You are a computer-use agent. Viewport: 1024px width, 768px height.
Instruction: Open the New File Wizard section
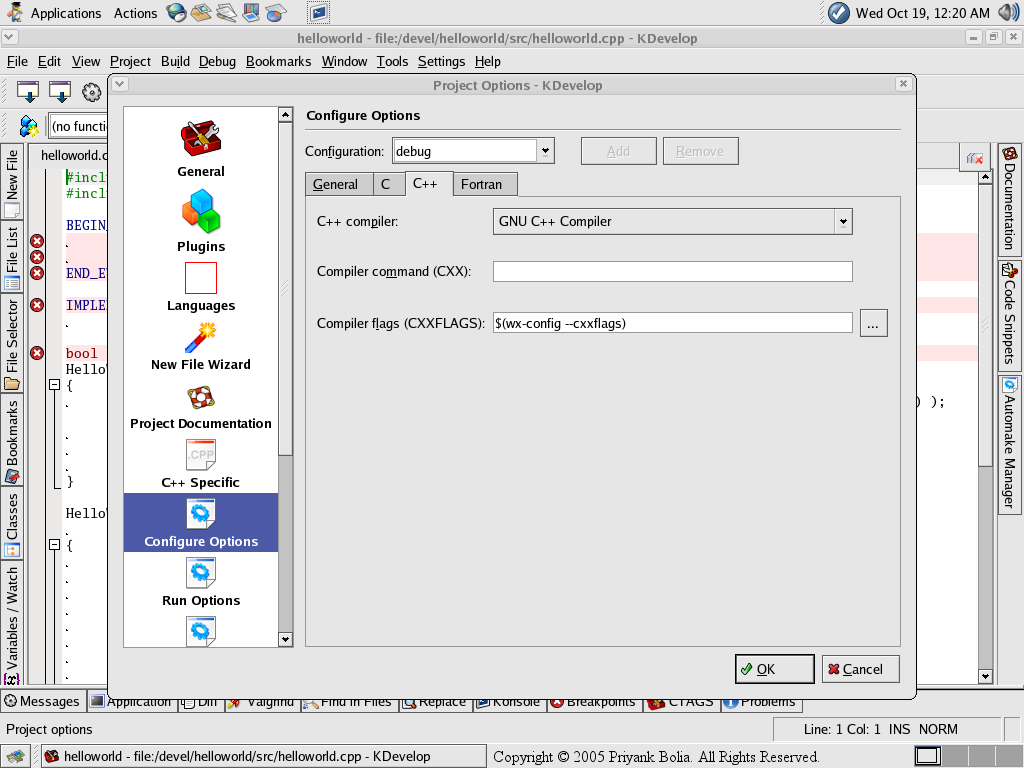tap(200, 347)
